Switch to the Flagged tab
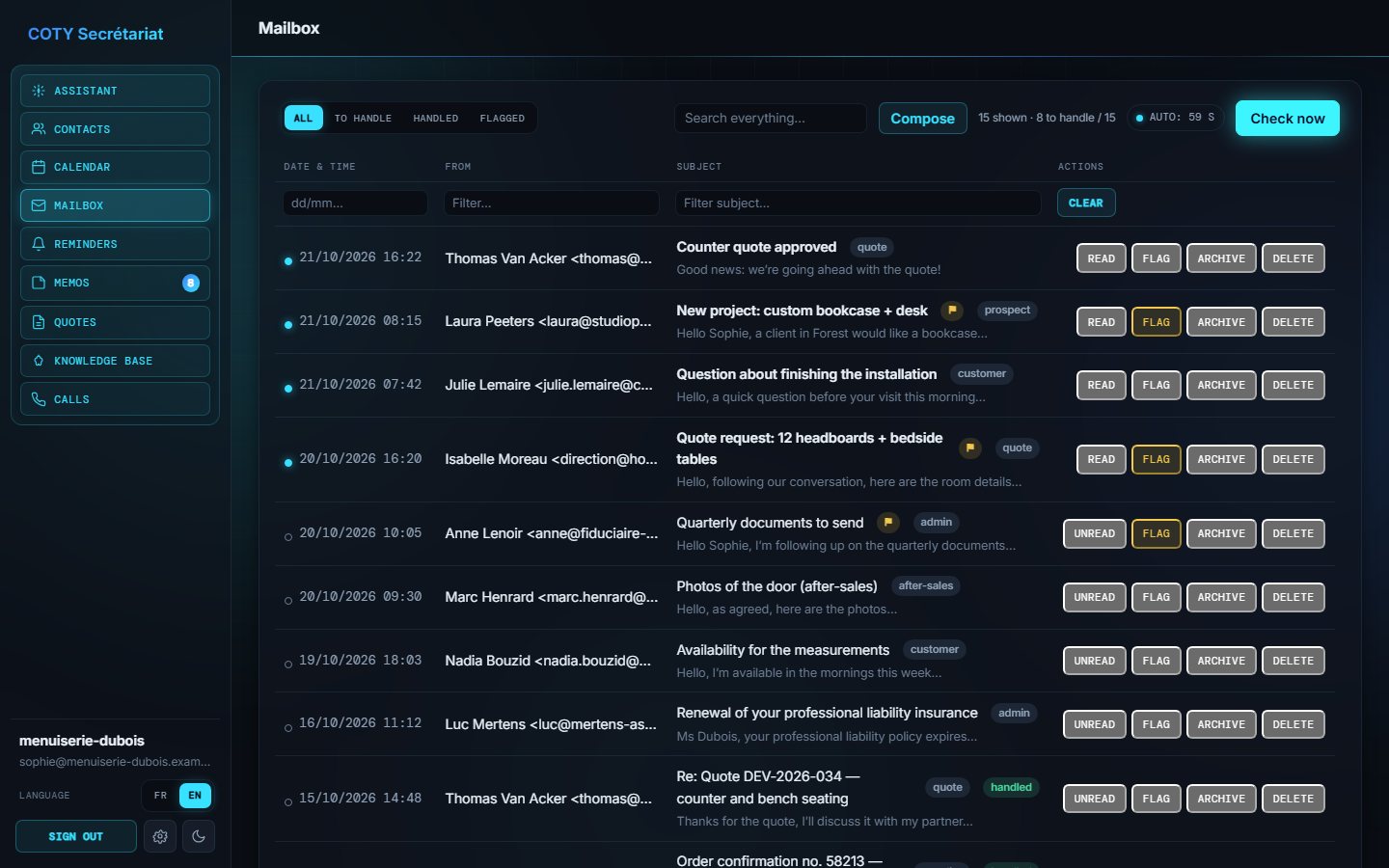Viewport: 1389px width, 868px height. coord(502,118)
